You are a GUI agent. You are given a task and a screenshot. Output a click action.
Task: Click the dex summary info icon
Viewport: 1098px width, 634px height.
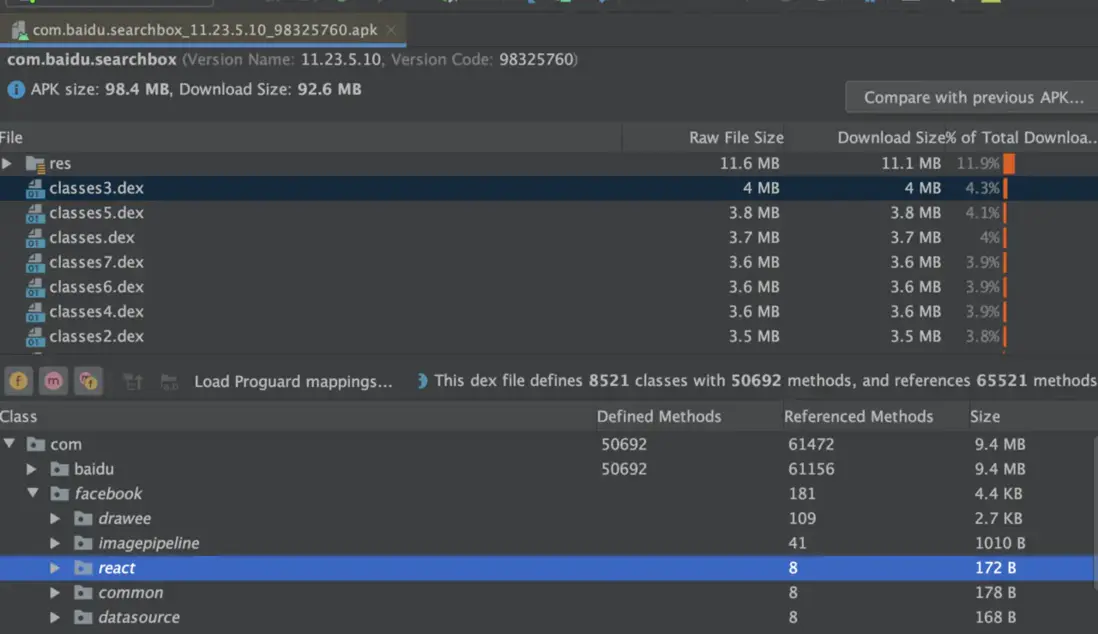(422, 380)
